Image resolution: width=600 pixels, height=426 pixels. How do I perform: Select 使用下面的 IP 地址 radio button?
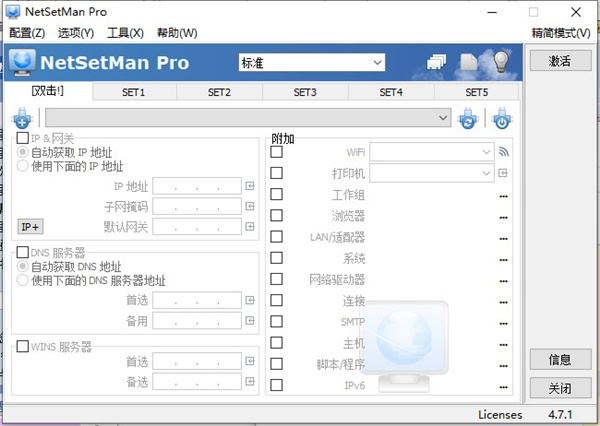tap(23, 166)
